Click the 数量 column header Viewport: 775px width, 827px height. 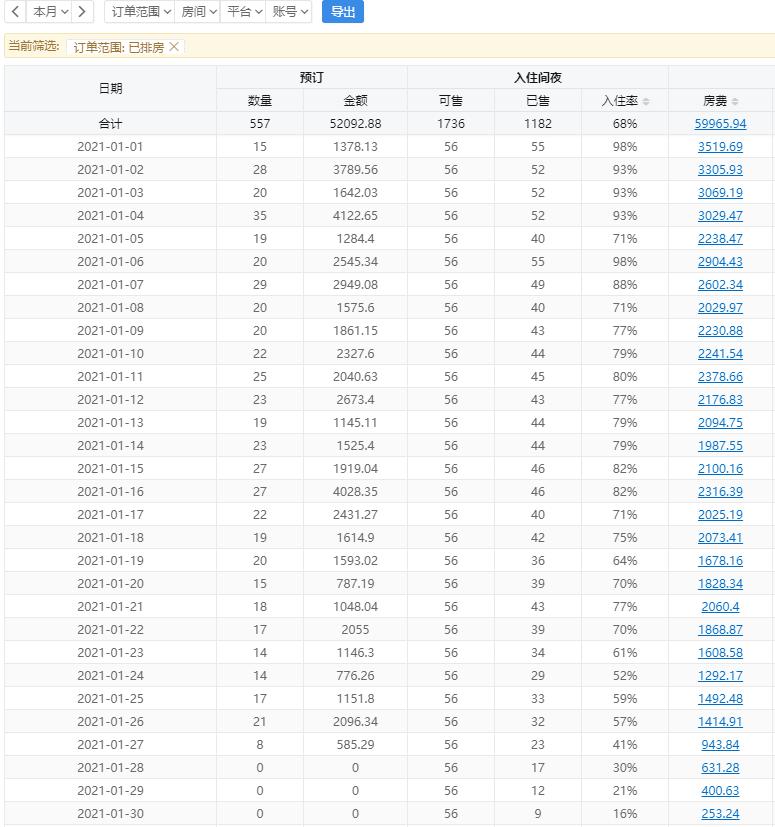[260, 100]
